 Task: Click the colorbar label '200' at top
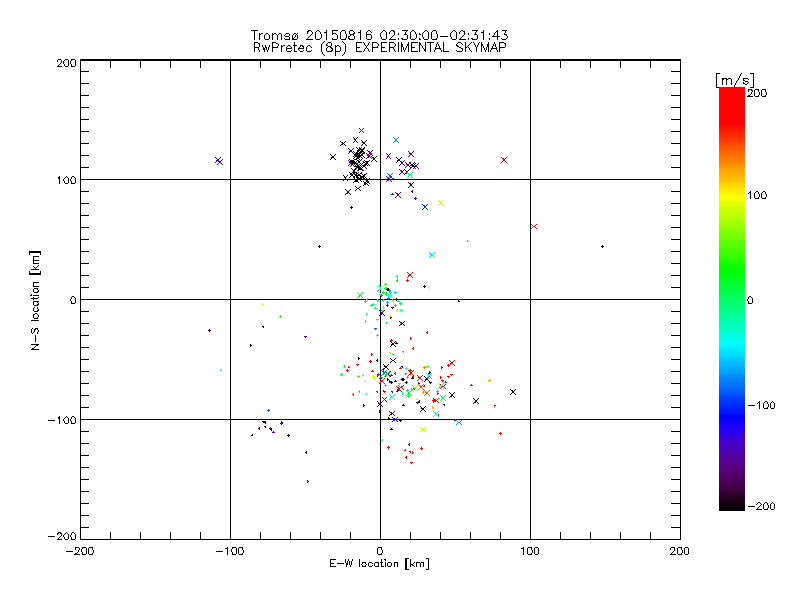(757, 93)
